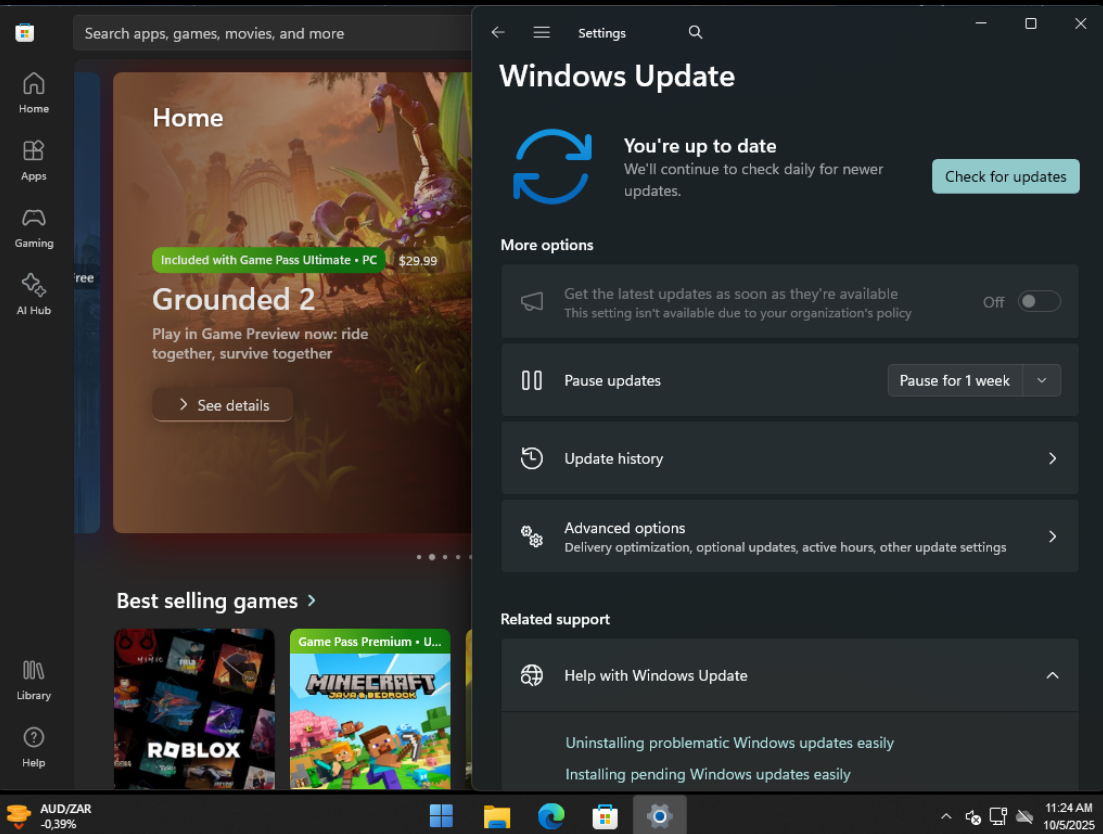1103x834 pixels.
Task: Open Library in Microsoft Store
Action: (34, 680)
